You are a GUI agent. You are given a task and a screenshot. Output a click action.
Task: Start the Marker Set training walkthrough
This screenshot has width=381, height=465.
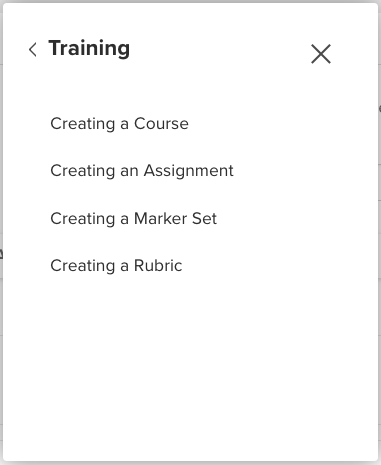133,219
